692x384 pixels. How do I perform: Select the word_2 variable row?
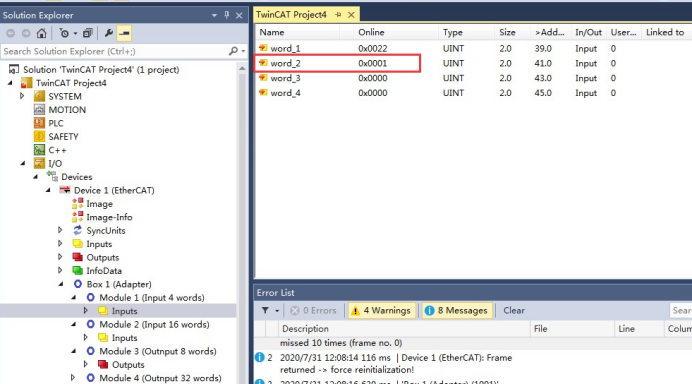click(472, 64)
